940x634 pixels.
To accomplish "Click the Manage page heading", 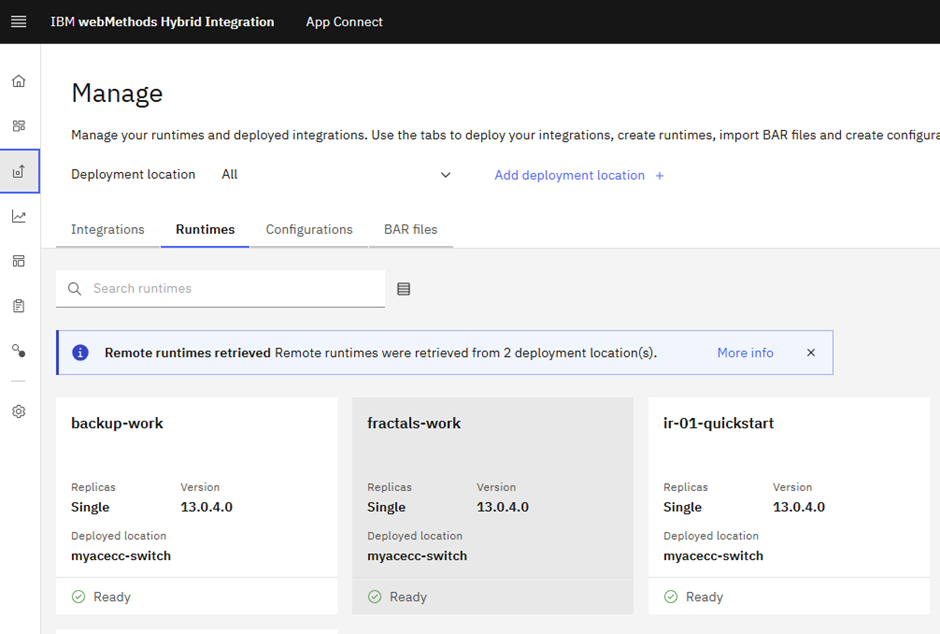I will coord(117,93).
